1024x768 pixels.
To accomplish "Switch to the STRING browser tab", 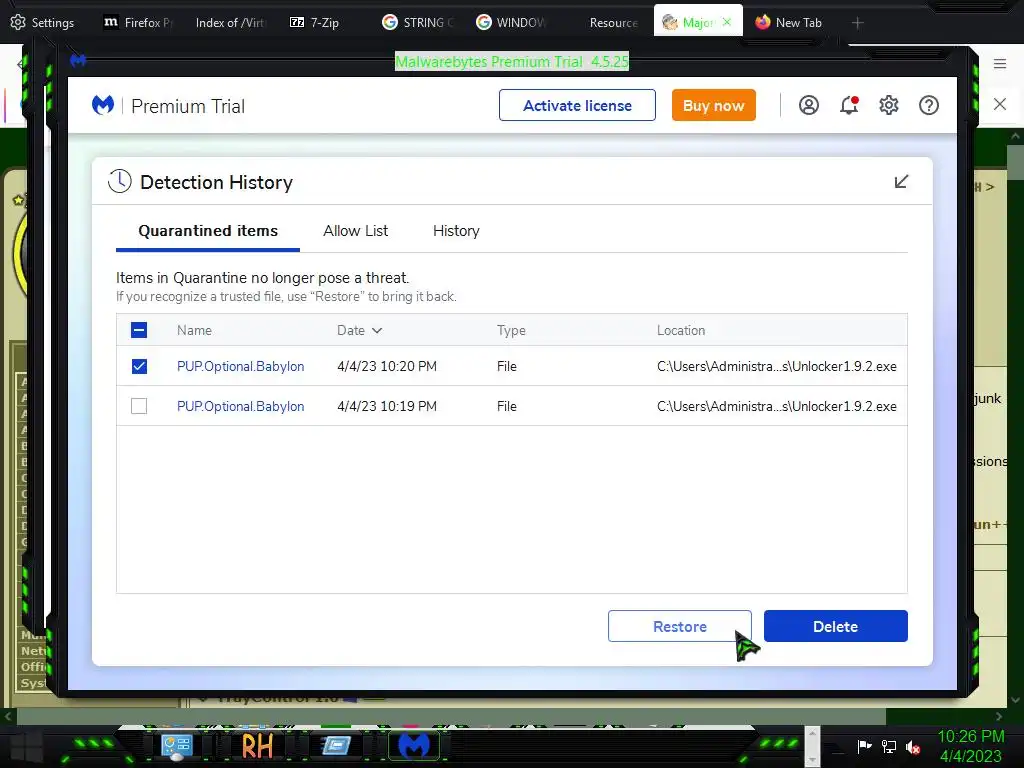I will point(418,22).
